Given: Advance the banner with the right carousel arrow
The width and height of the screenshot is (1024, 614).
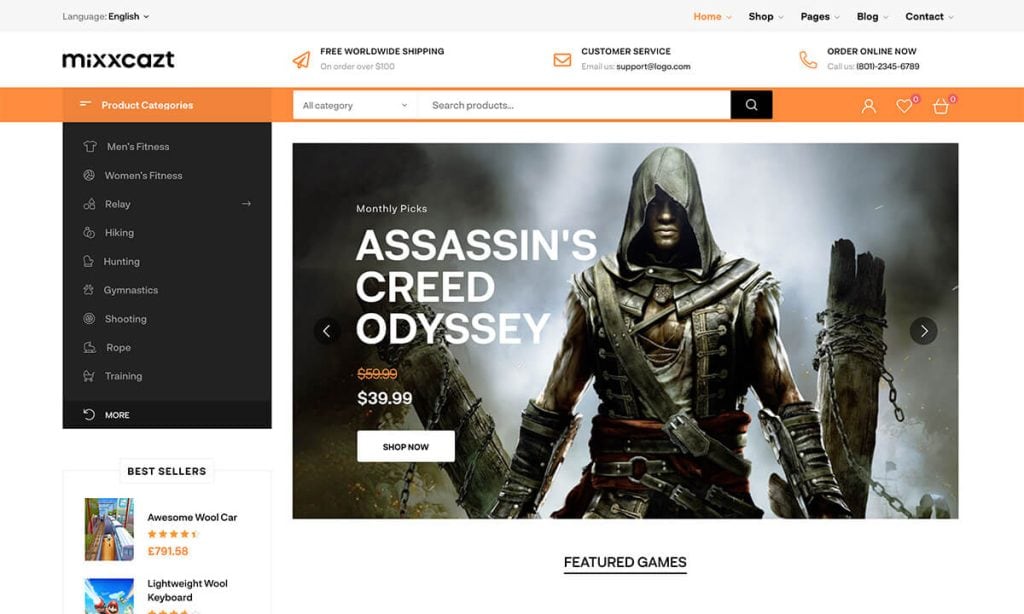Looking at the screenshot, I should pos(923,329).
